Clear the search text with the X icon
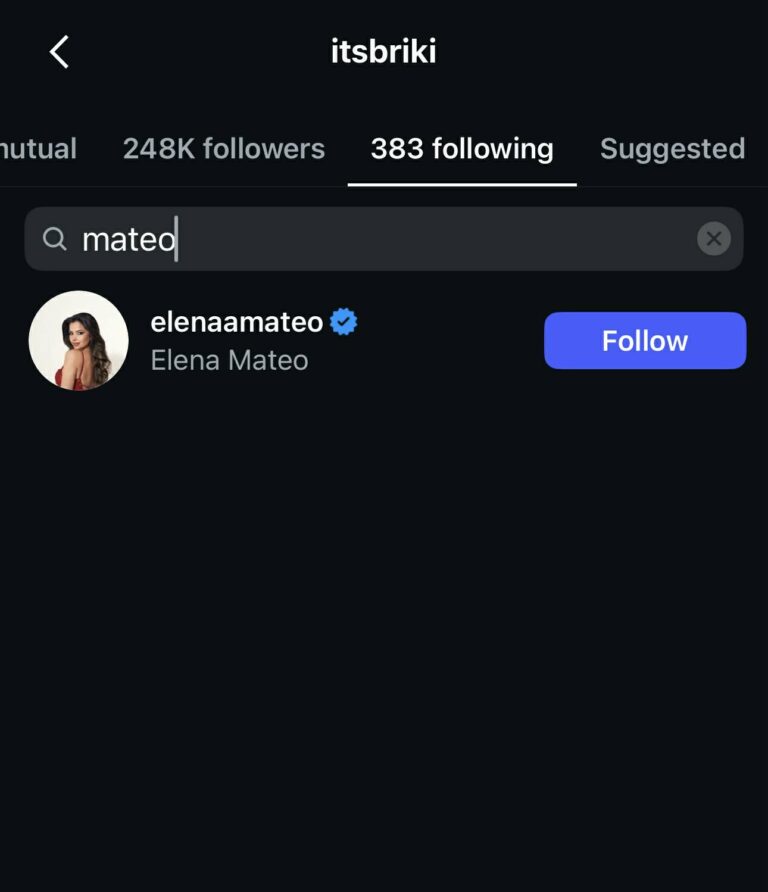Viewport: 768px width, 892px height. [713, 239]
